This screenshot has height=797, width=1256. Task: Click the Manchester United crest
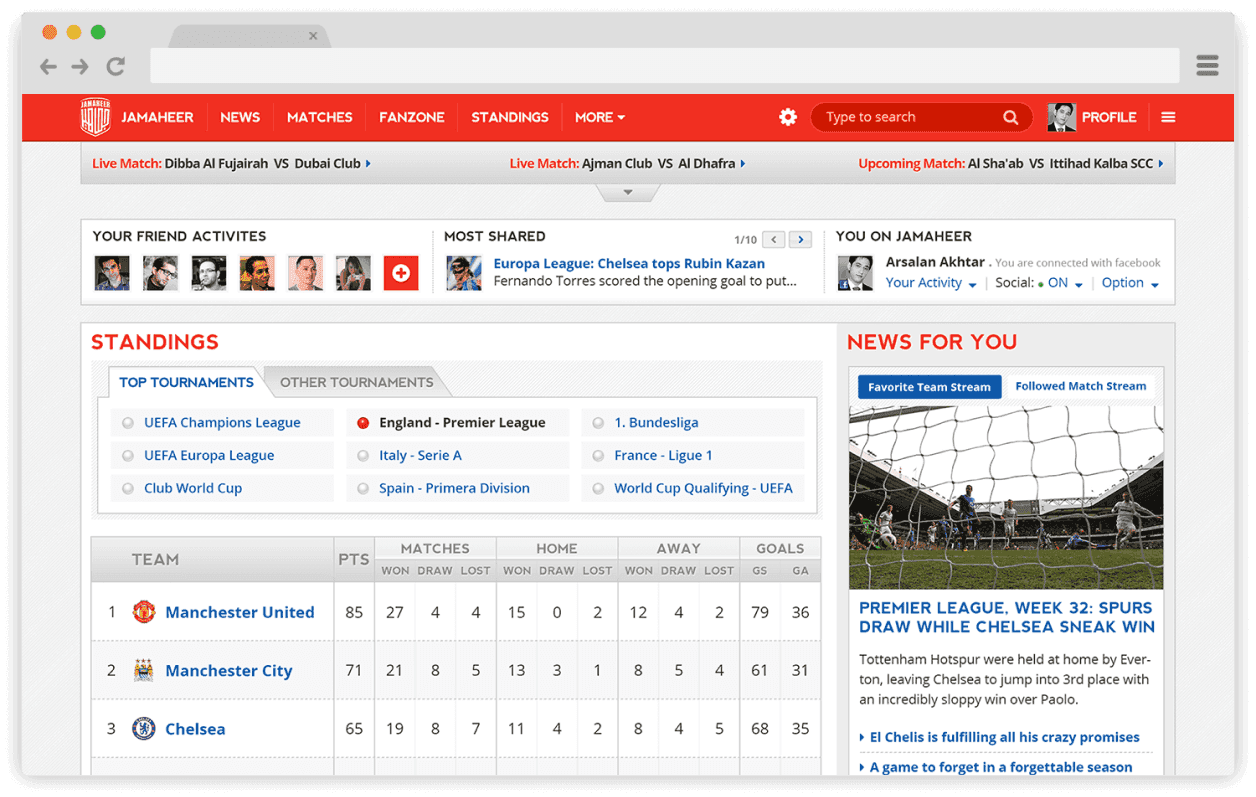144,612
